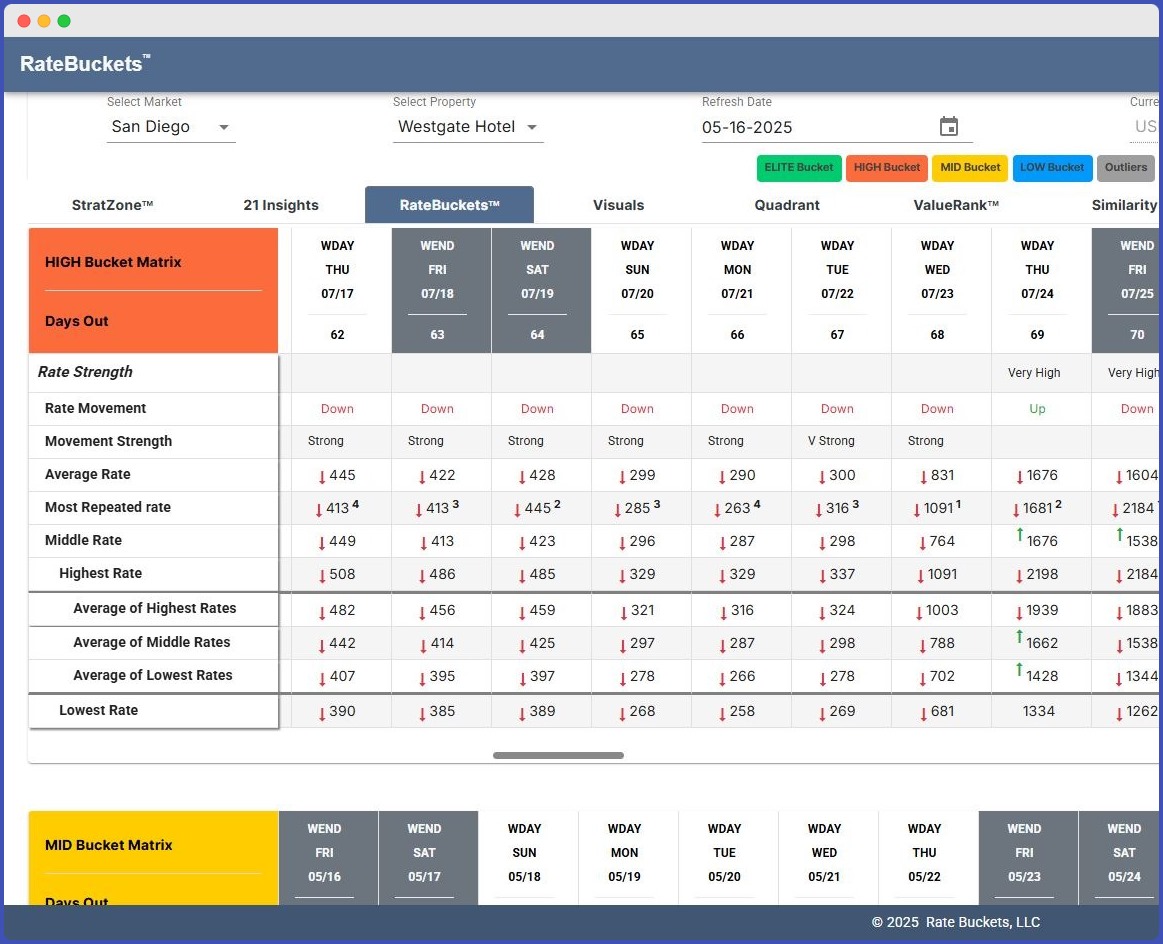1163x944 pixels.
Task: Click the Outliers button
Action: pos(1126,168)
